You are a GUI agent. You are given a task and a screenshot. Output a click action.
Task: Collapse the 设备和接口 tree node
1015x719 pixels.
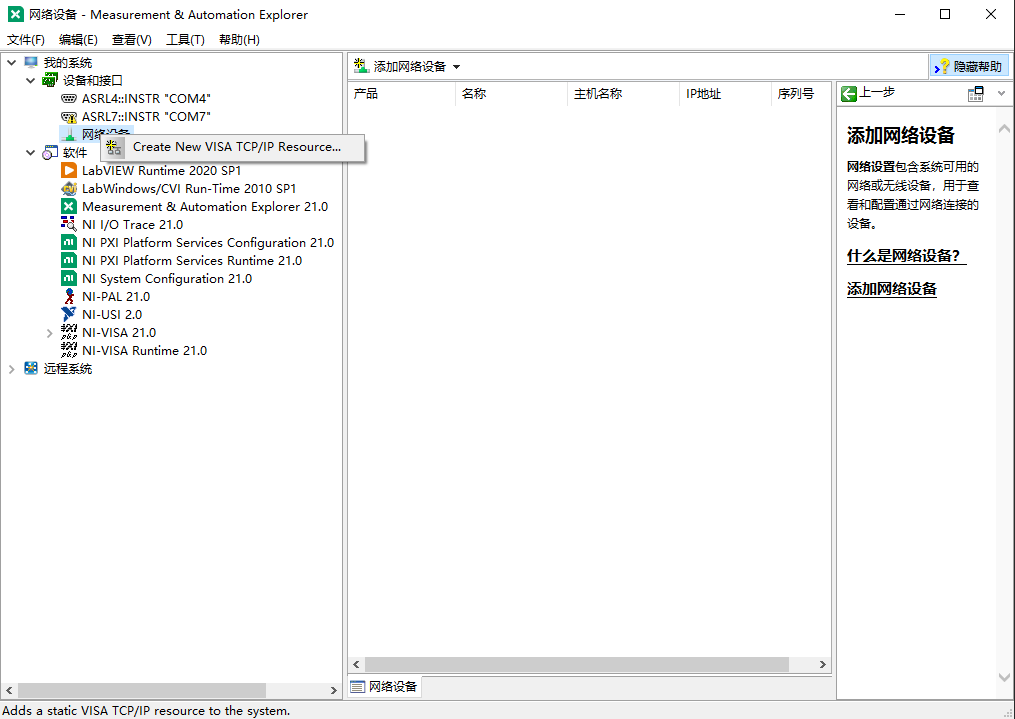click(30, 81)
